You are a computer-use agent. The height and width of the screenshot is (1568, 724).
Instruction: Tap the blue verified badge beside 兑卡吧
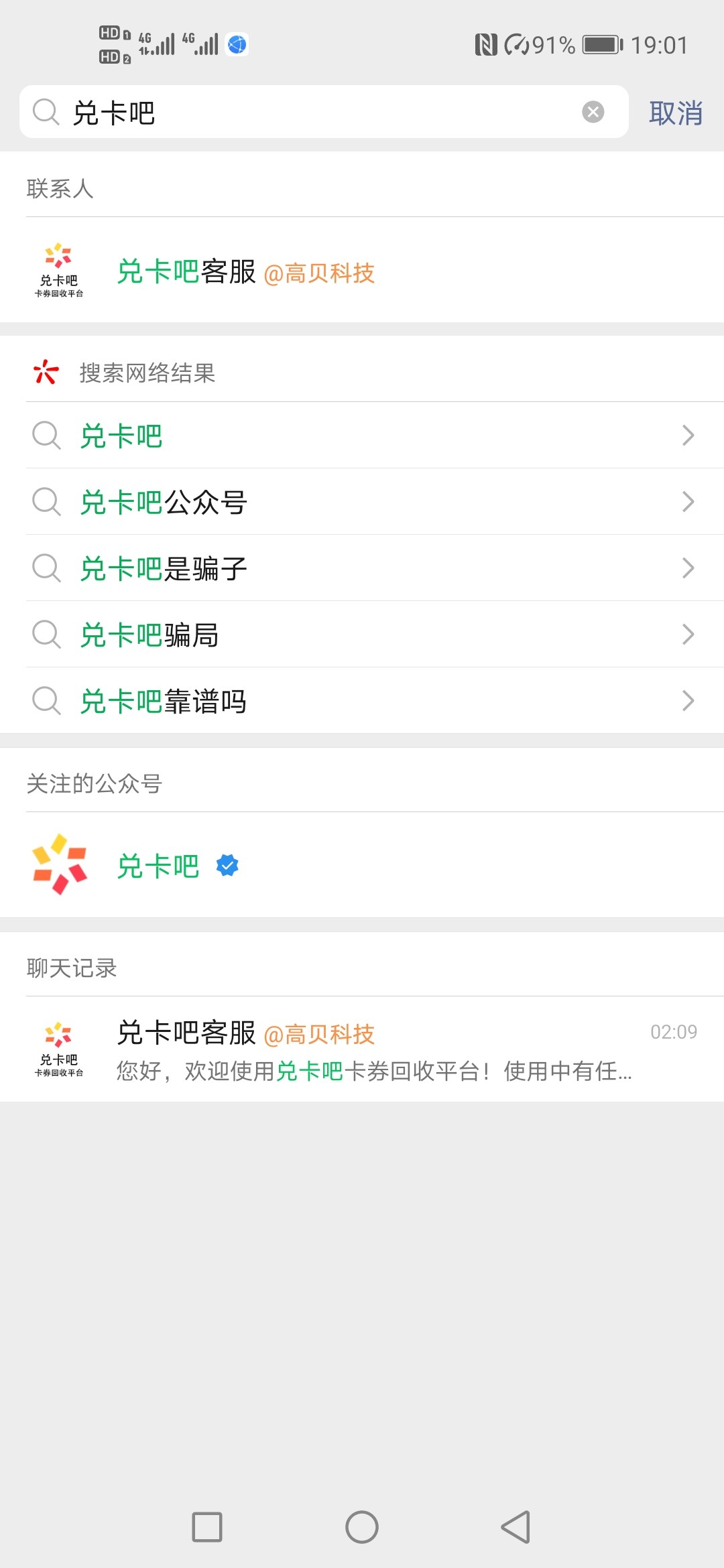[x=227, y=865]
